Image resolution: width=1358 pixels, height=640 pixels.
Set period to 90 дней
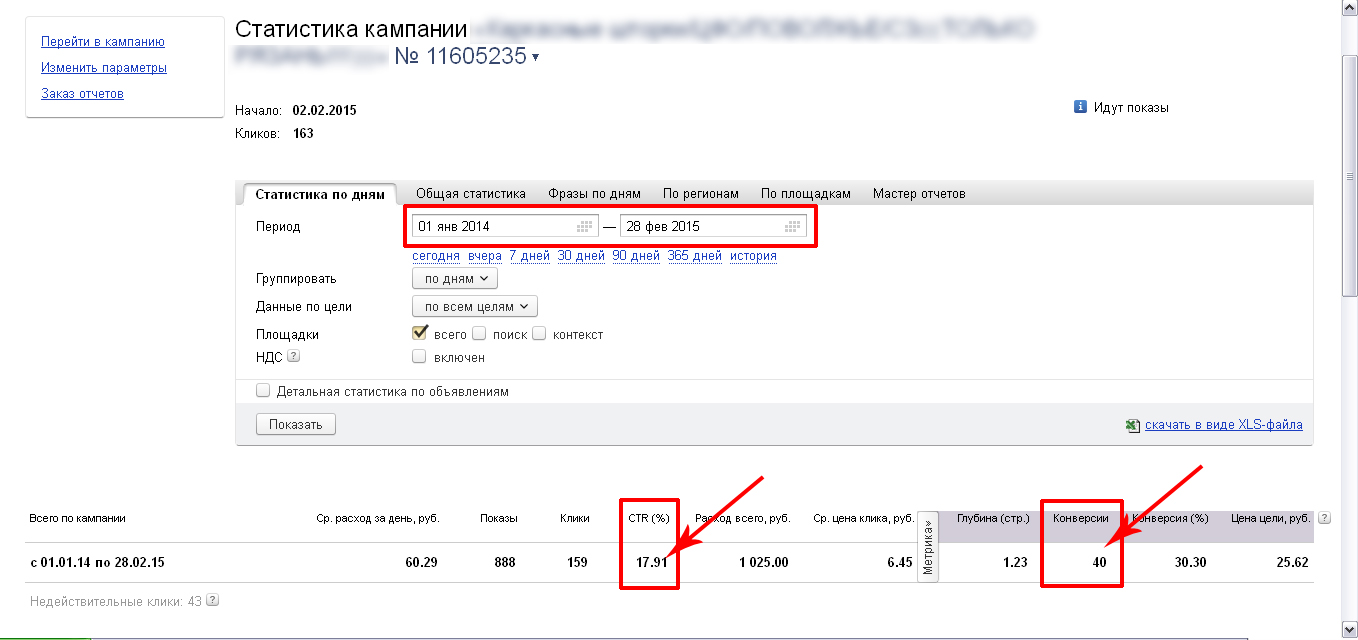[x=636, y=256]
